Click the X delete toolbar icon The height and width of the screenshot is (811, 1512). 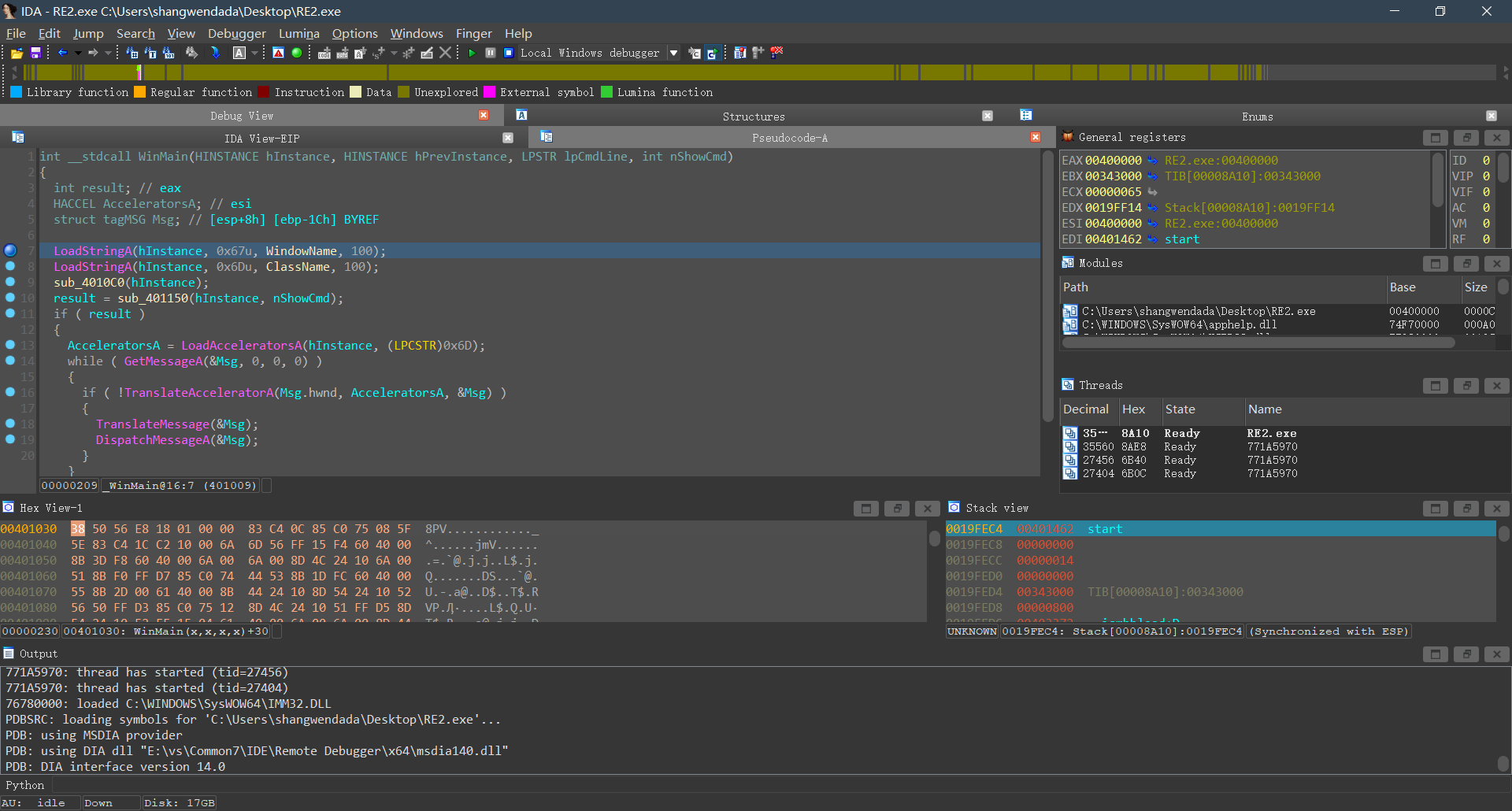(445, 53)
